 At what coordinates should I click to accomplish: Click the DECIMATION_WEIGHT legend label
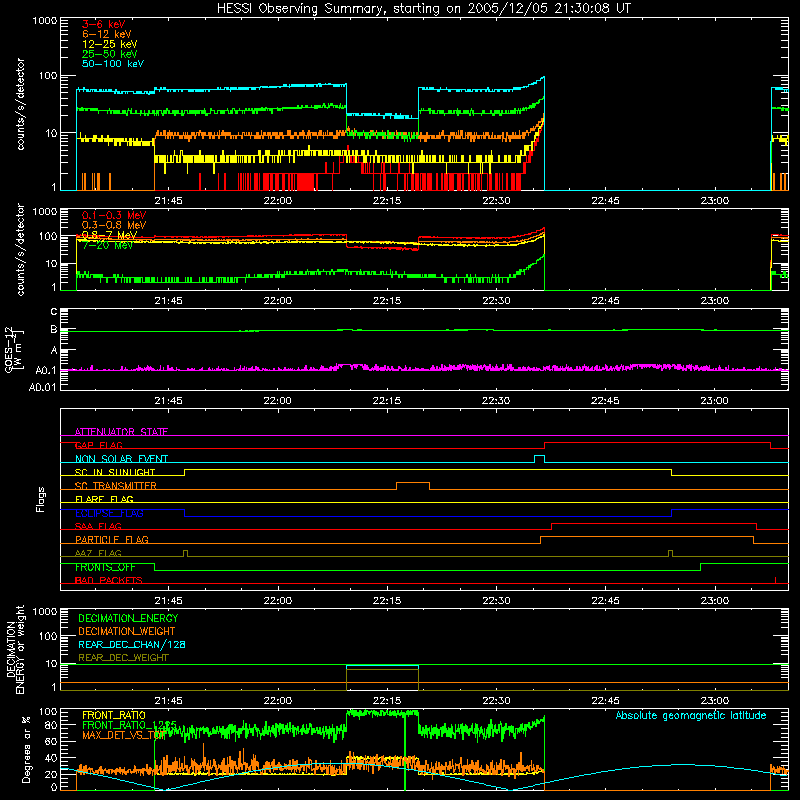coord(127,631)
